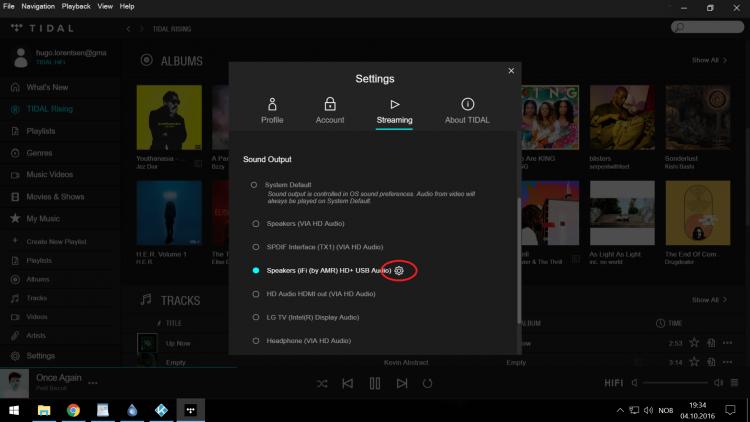Open the View menu

point(105,6)
